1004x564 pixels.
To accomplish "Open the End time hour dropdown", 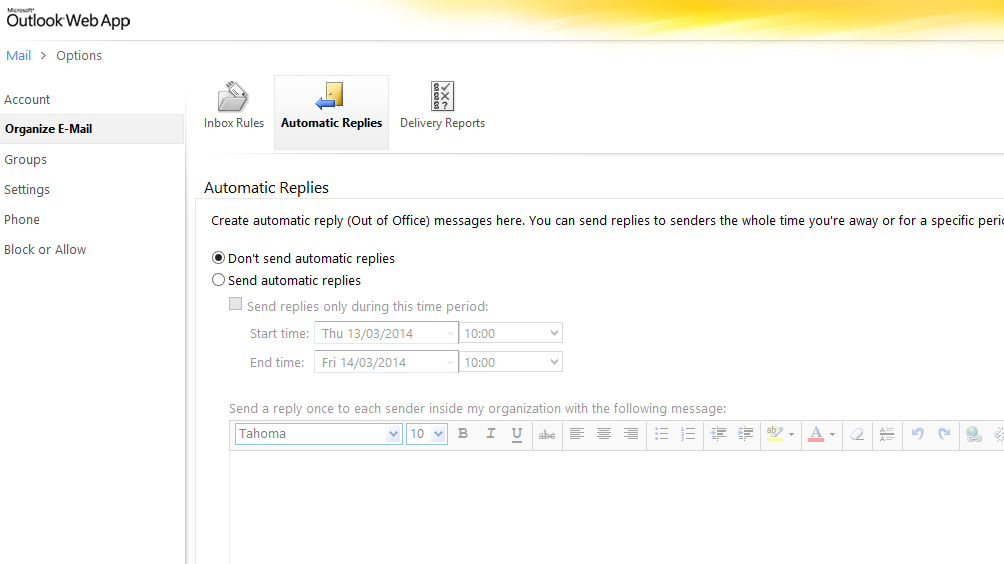I will coord(511,362).
